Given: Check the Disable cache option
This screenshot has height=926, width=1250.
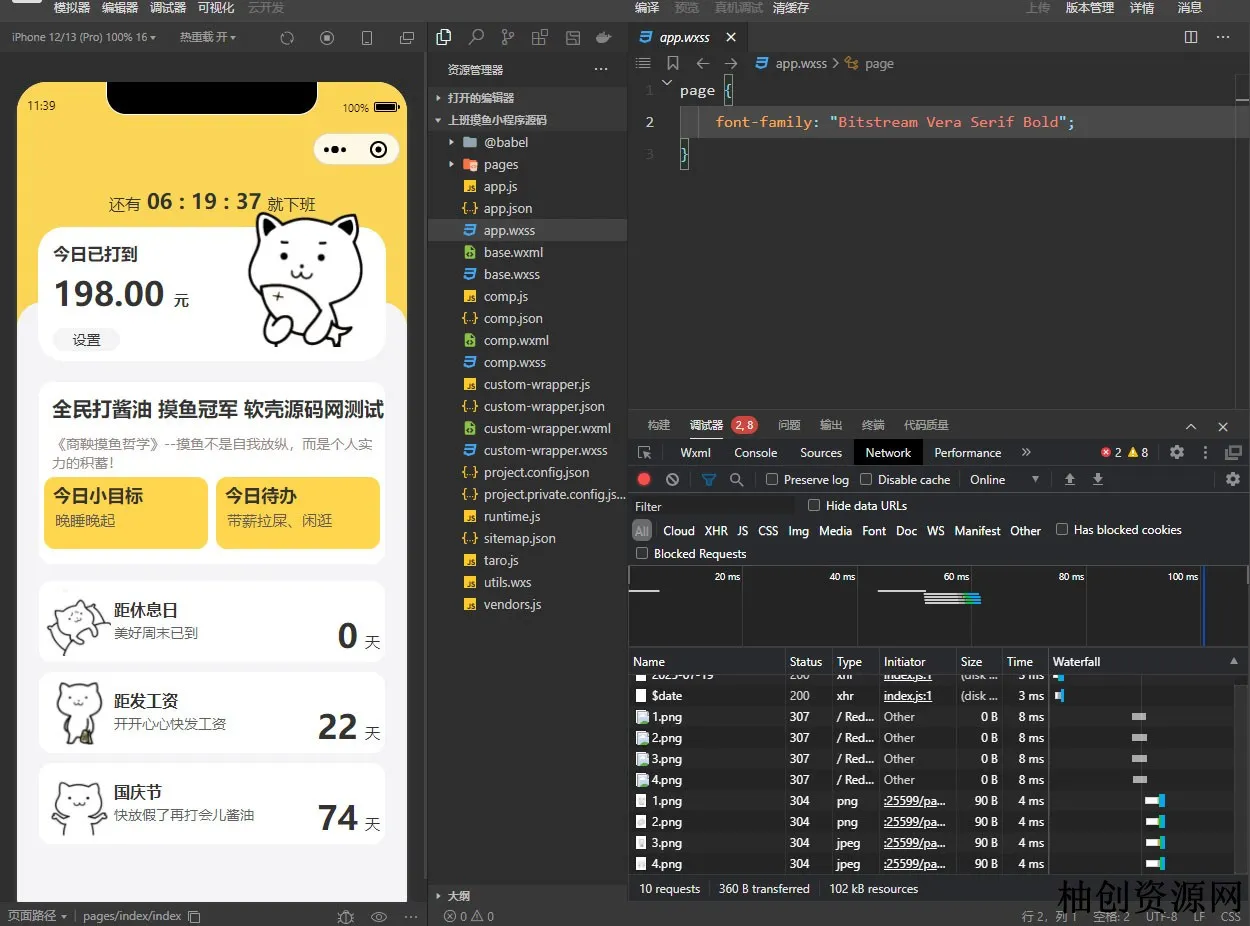Looking at the screenshot, I should [866, 480].
